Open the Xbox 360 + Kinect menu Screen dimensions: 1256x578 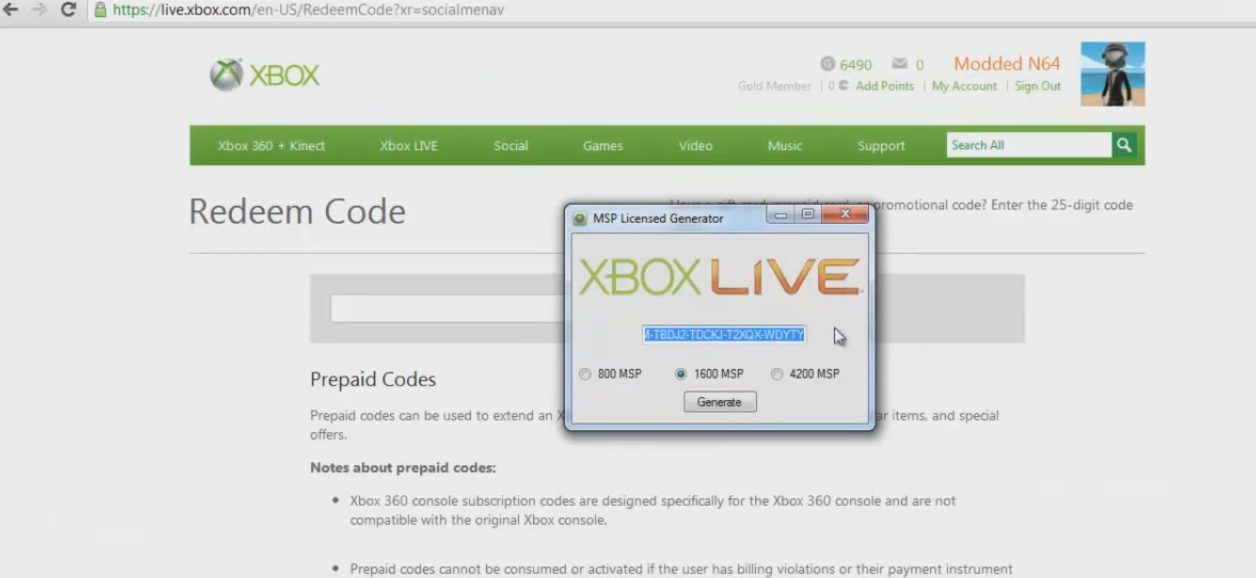click(x=271, y=146)
